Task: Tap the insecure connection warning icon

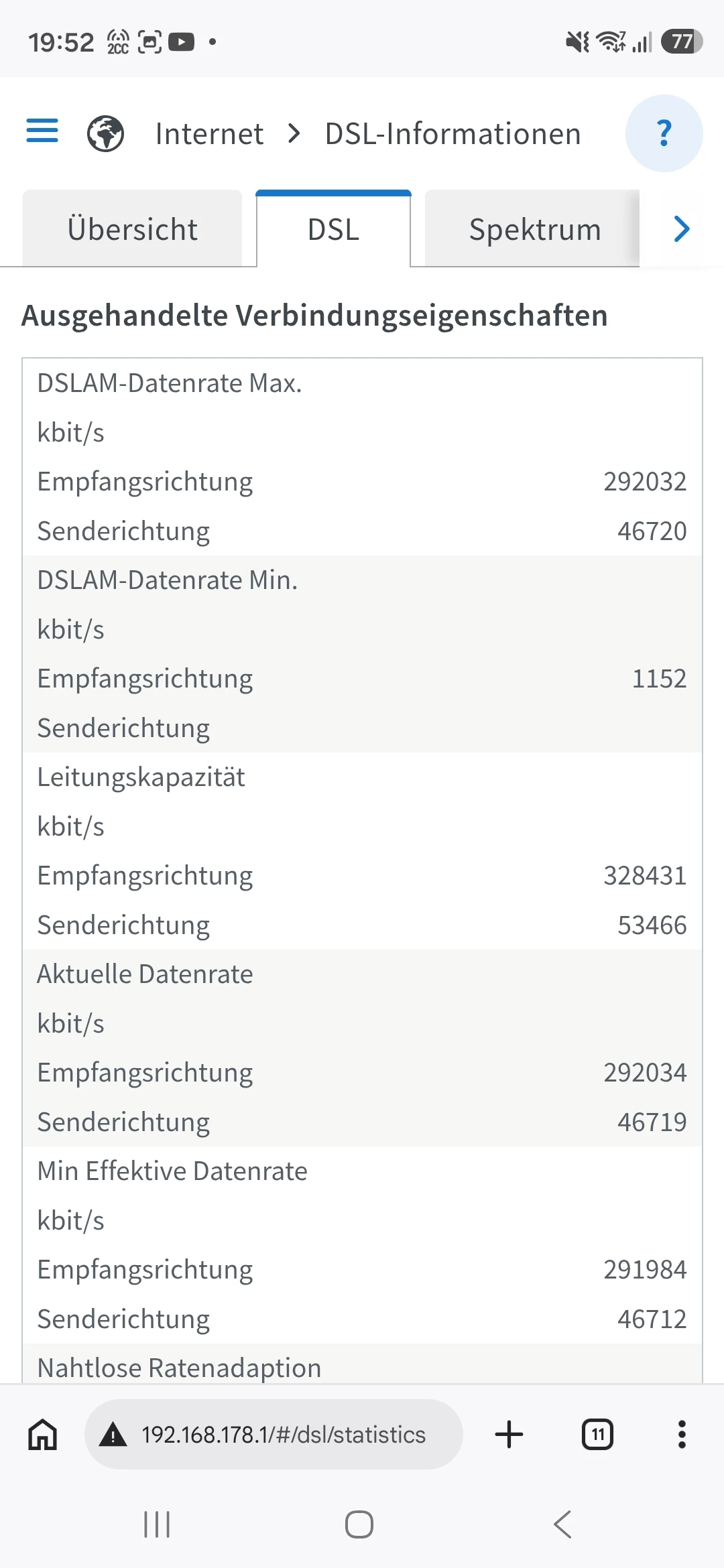Action: tap(113, 1435)
